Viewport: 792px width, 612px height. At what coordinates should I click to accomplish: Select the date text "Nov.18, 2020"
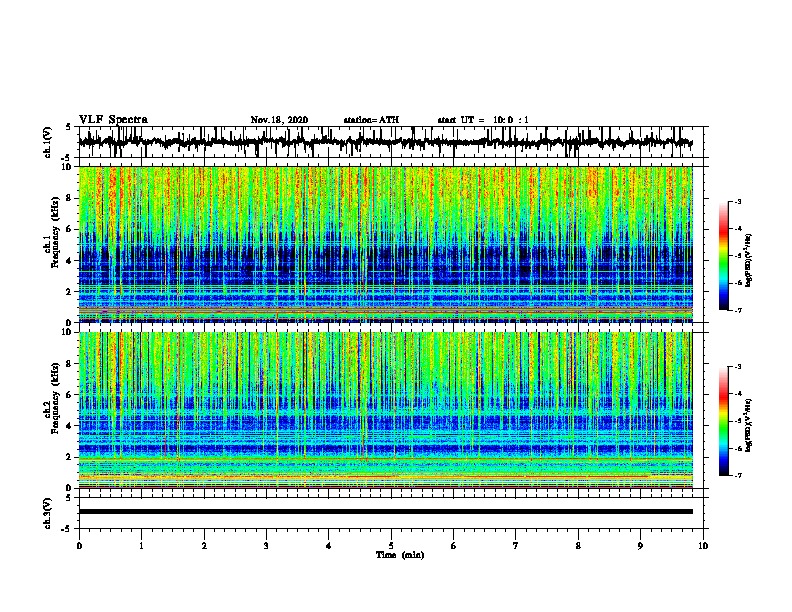coord(279,120)
